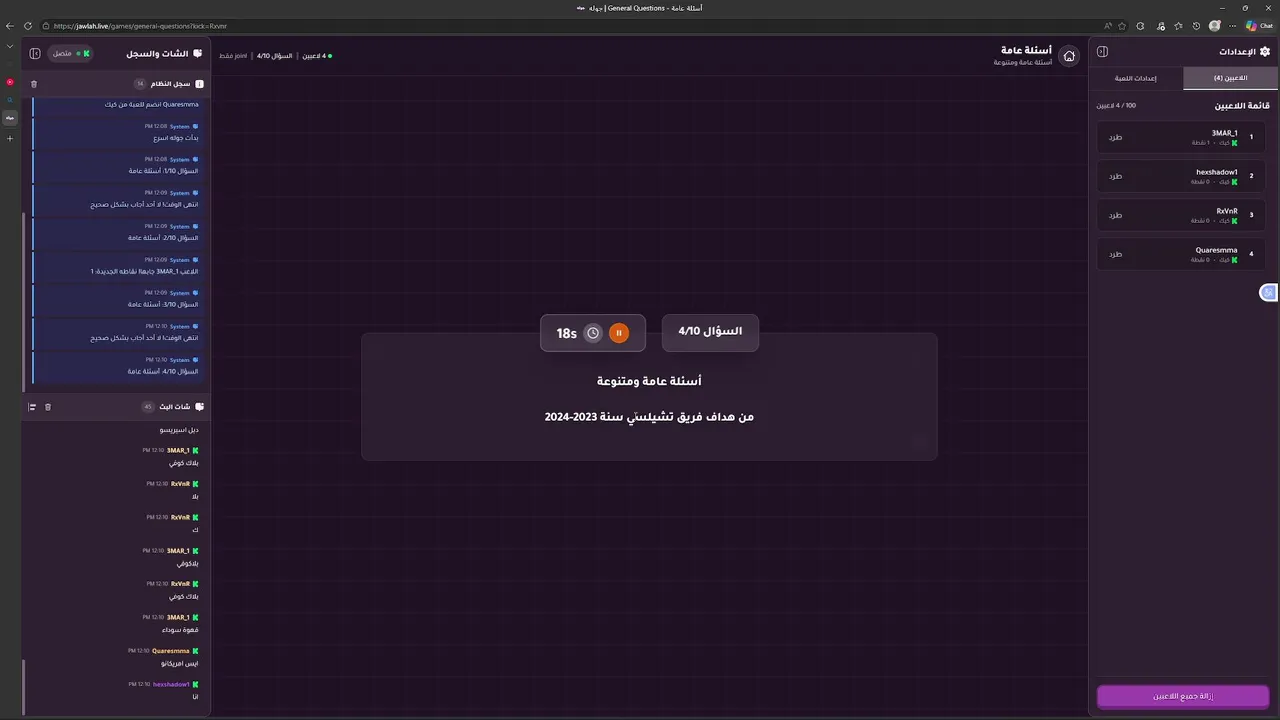The height and width of the screenshot is (720, 1280).
Task: Collapse the settings panel via sidebar icon
Action: coord(1102,52)
